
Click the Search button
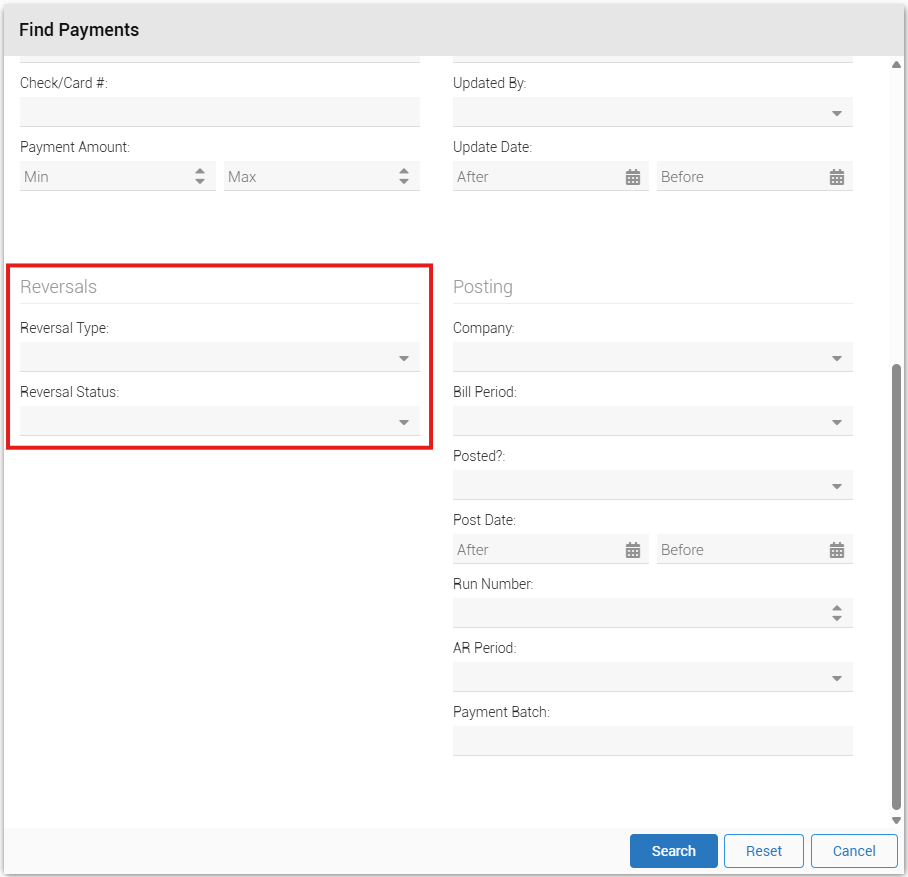673,851
